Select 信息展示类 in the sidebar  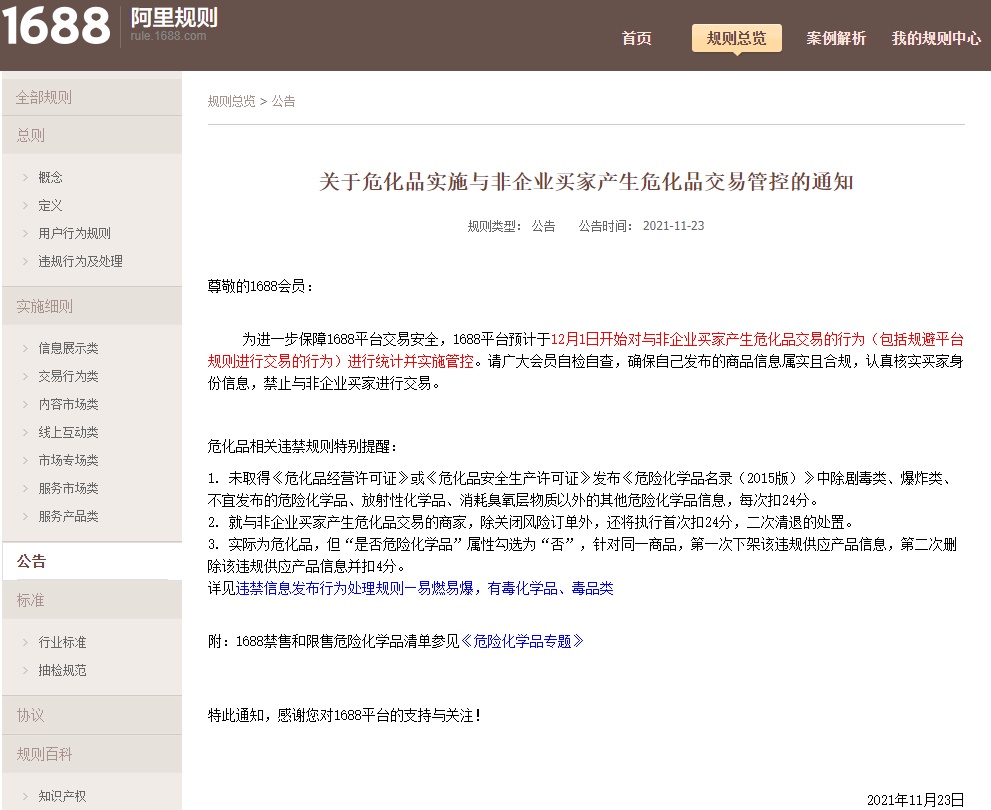68,348
